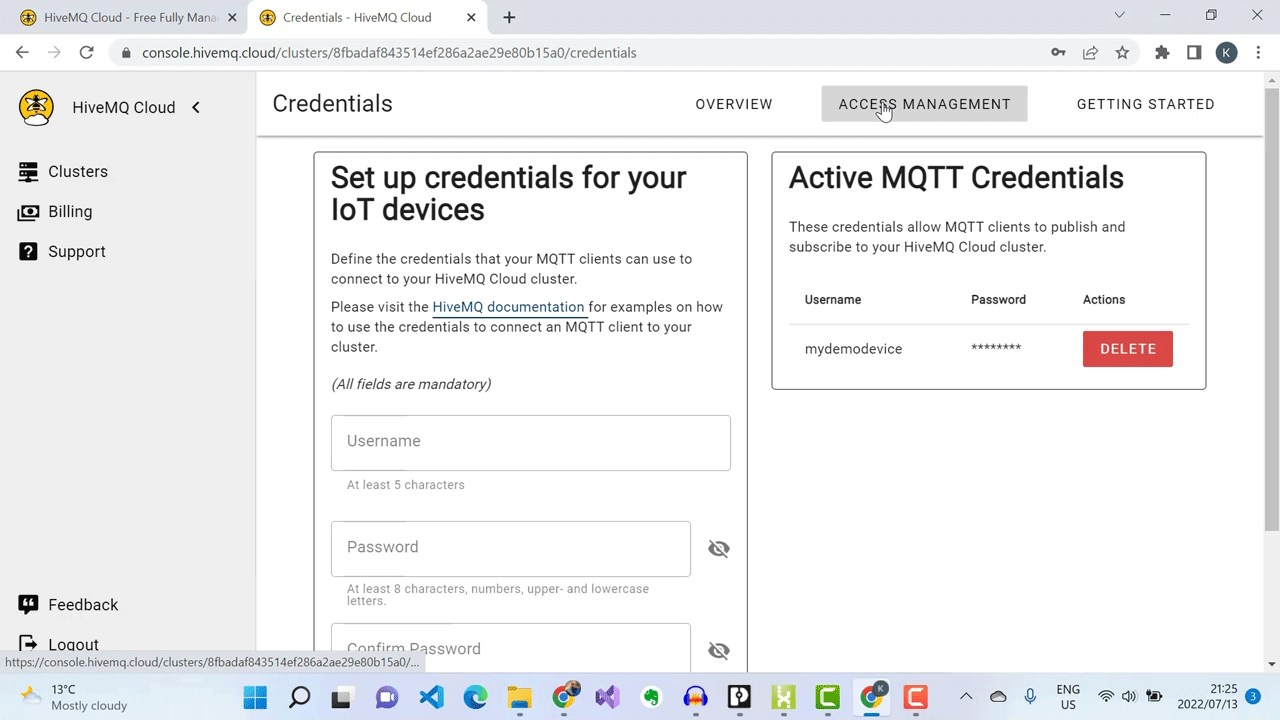Toggle Password field visibility eye icon
Viewport: 1280px width, 720px height.
tap(719, 549)
